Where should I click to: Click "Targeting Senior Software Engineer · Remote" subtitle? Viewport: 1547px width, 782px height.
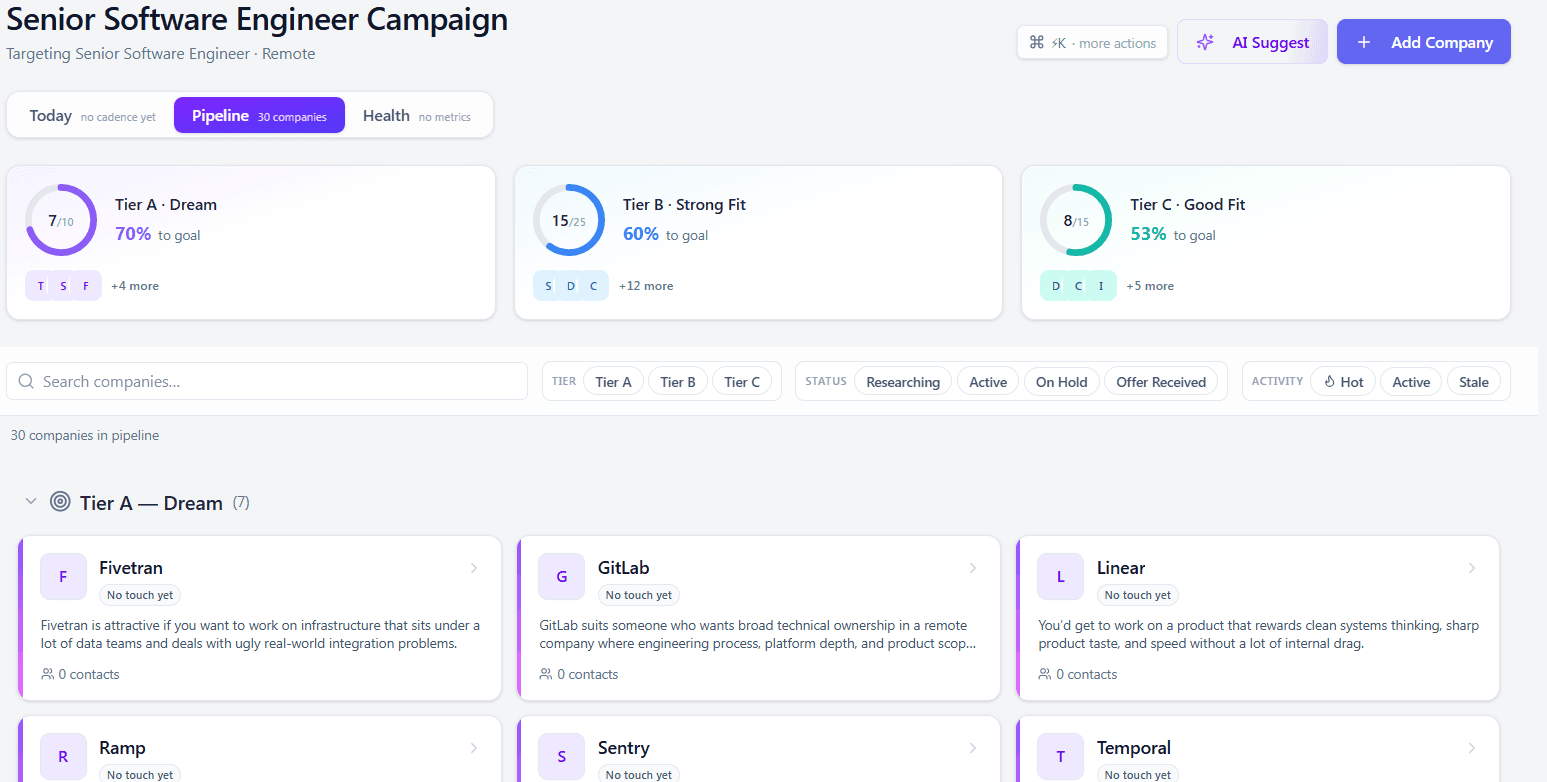click(161, 54)
